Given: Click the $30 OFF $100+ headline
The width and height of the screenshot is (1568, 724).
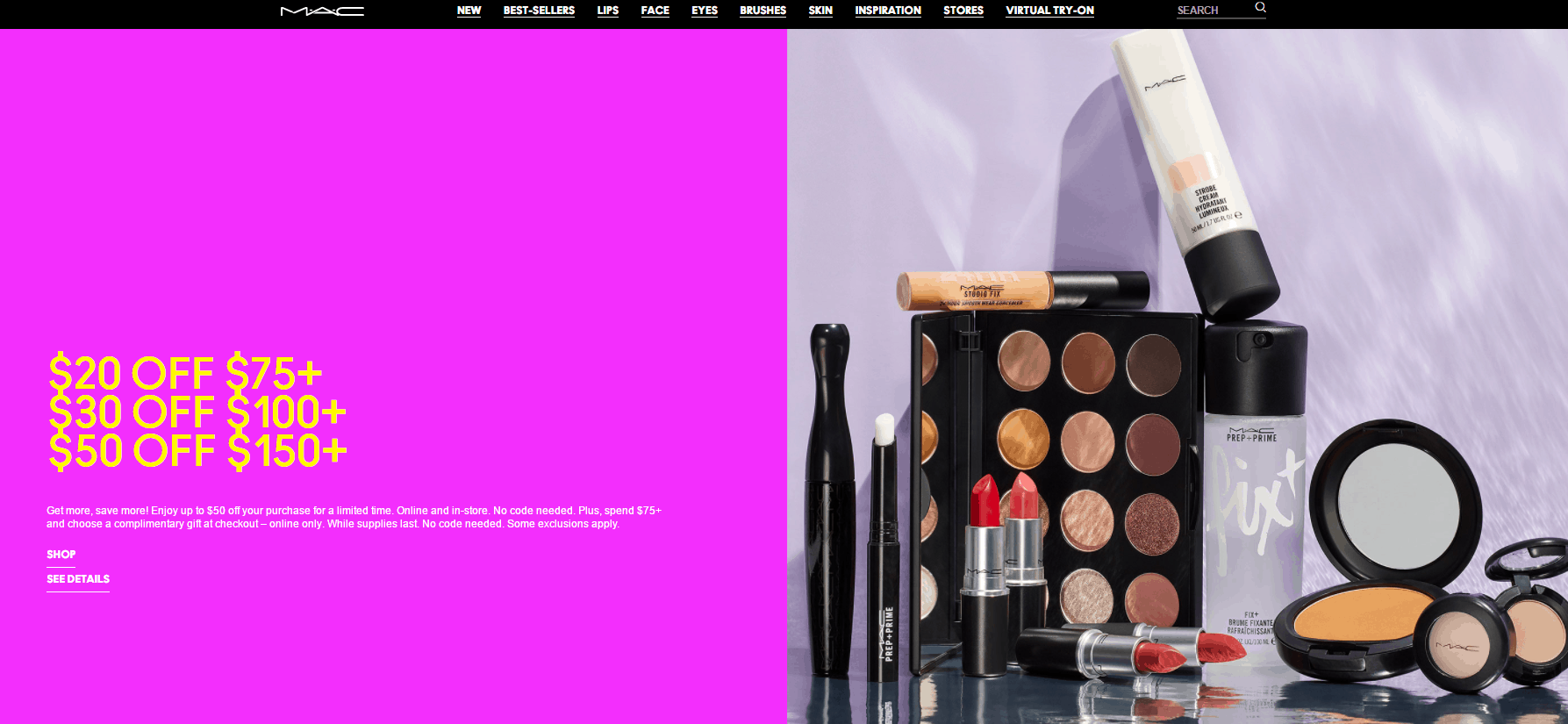Looking at the screenshot, I should point(197,412).
